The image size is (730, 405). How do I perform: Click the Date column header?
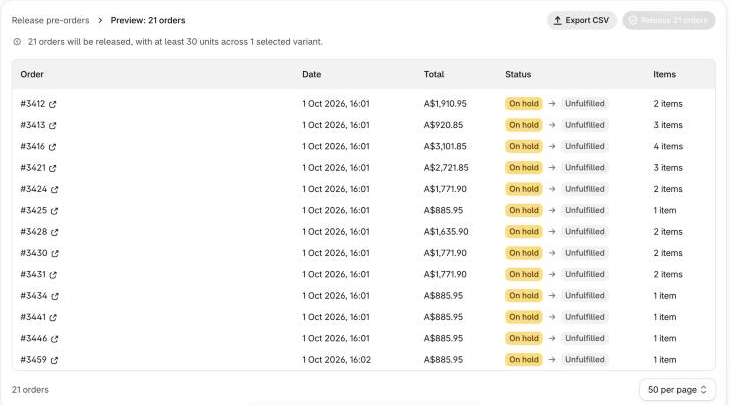click(311, 74)
